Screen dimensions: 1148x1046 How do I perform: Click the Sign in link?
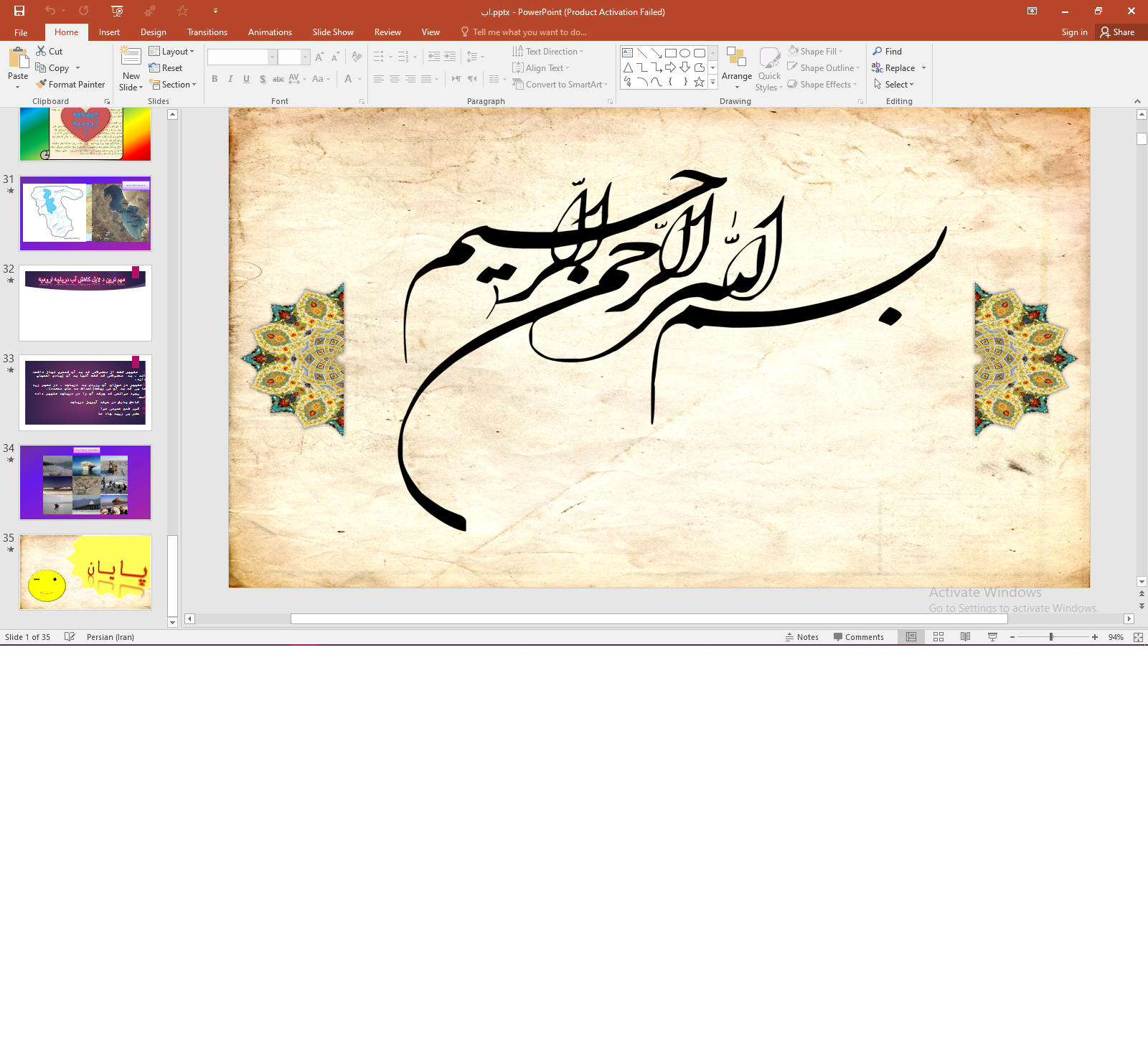[1074, 32]
